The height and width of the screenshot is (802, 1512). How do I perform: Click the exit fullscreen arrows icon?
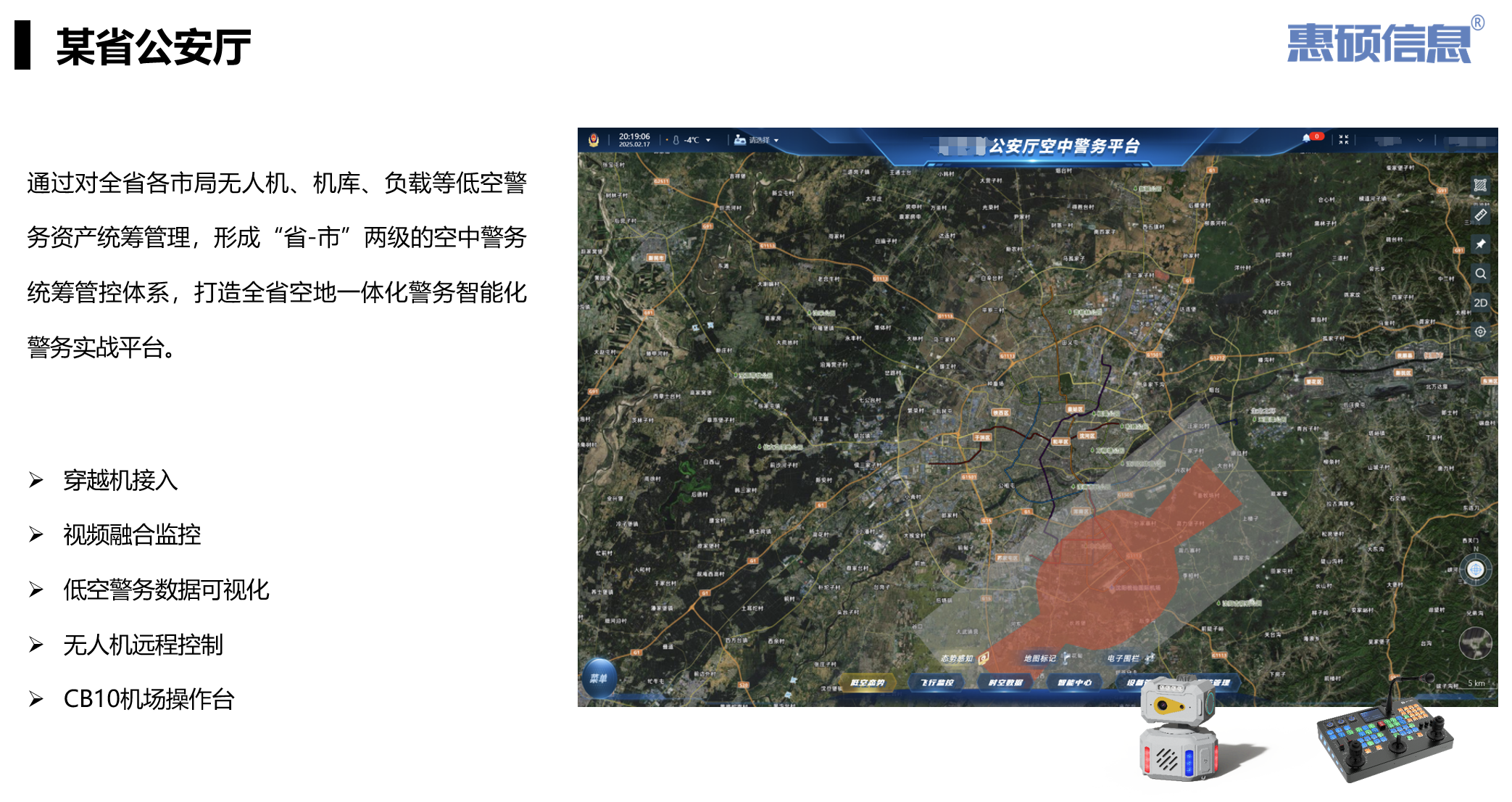pos(1344,139)
